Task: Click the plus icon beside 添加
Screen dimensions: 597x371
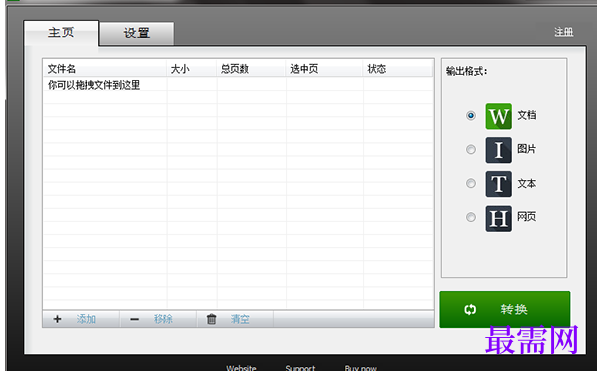Action: (57, 319)
